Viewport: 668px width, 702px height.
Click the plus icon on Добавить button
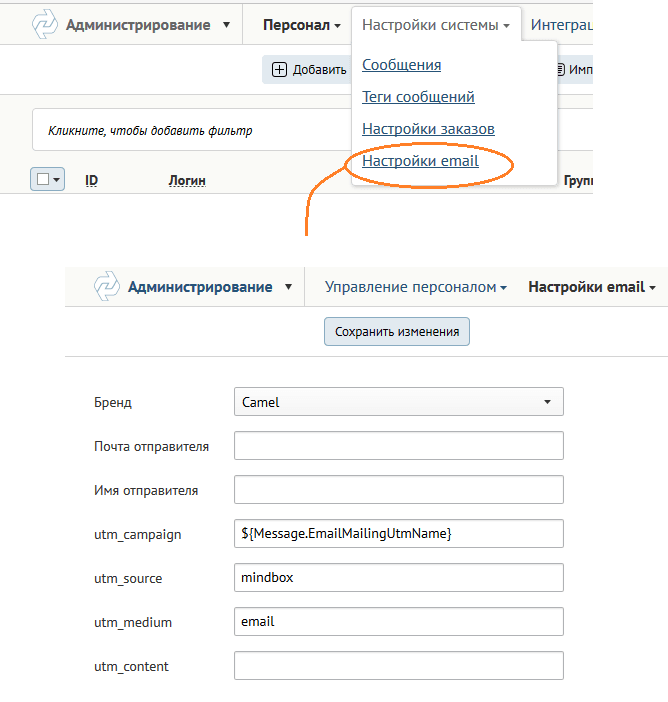click(279, 70)
